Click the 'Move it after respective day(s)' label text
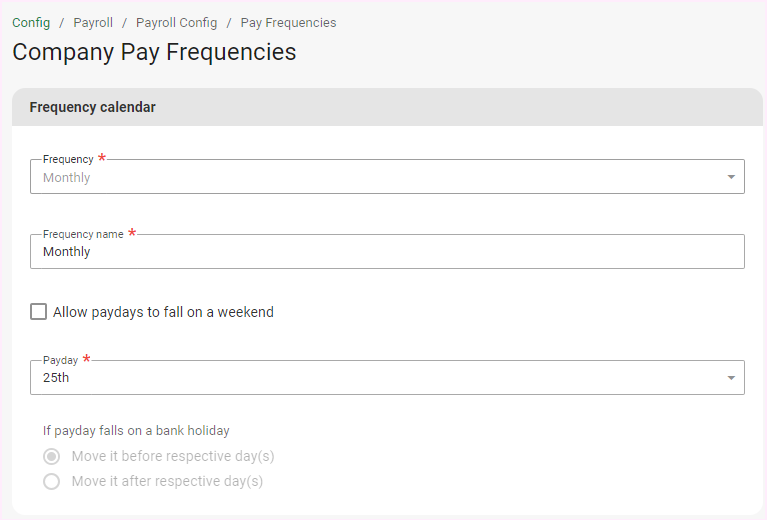767x520 pixels. [x=167, y=481]
